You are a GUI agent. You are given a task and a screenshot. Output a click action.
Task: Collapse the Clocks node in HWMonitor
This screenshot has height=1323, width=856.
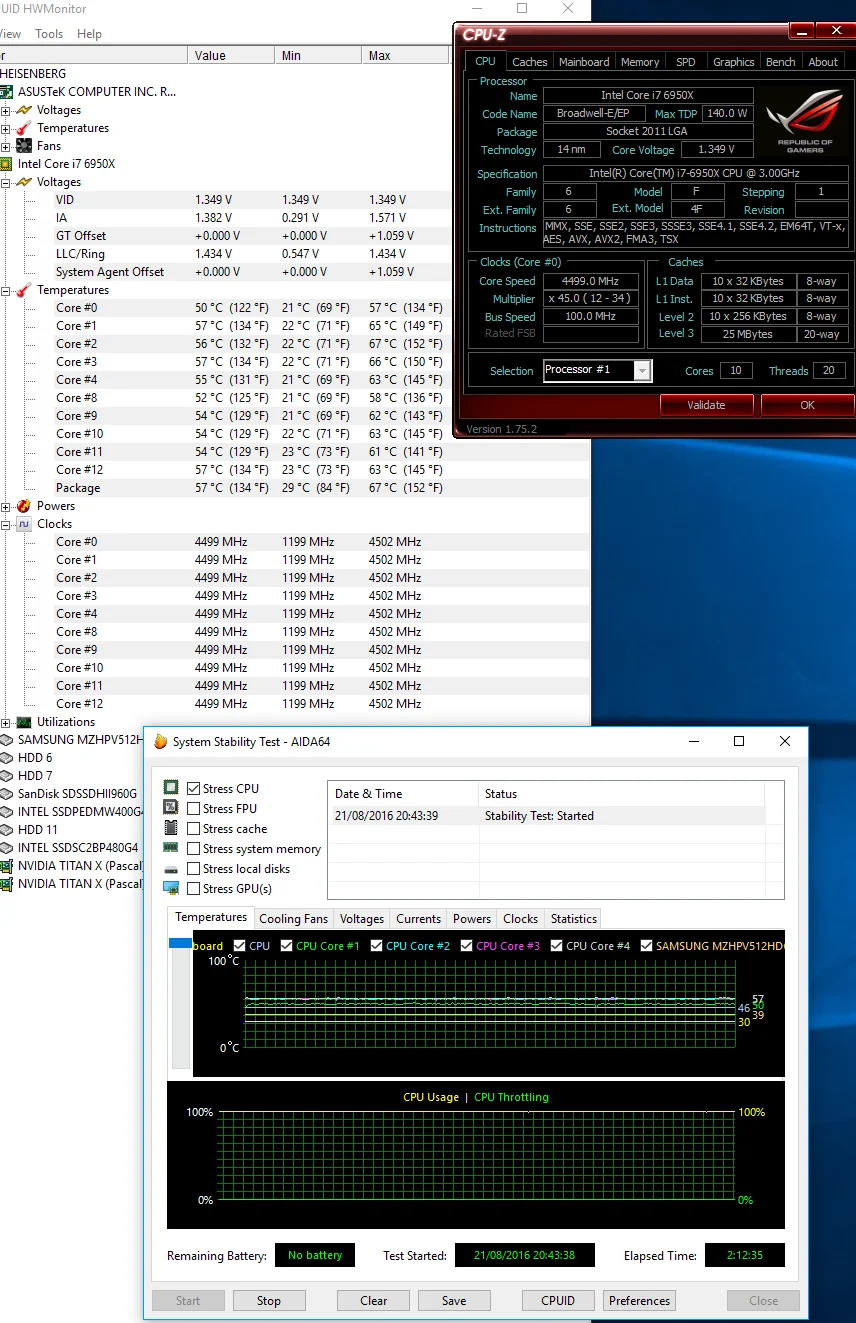click(6, 524)
